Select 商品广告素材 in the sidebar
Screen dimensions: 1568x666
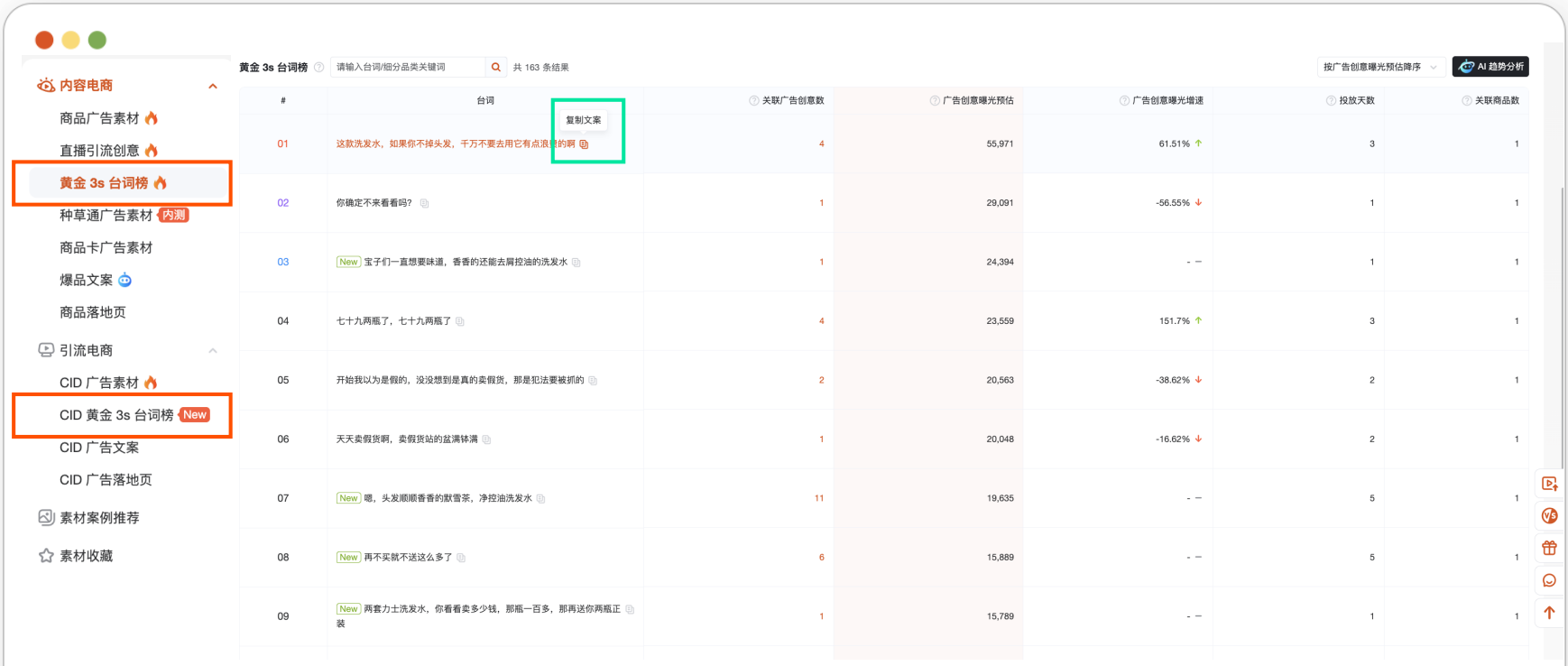[x=99, y=118]
